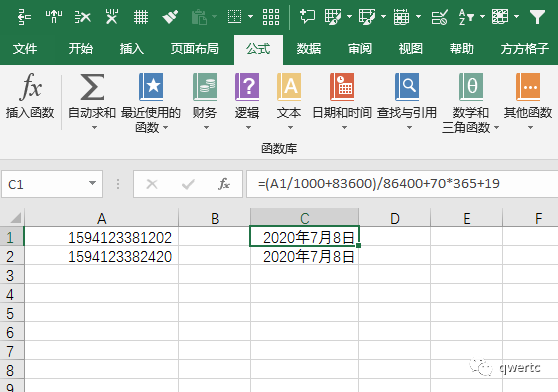Expand the Date and Time dropdown arrow

(x=344, y=127)
